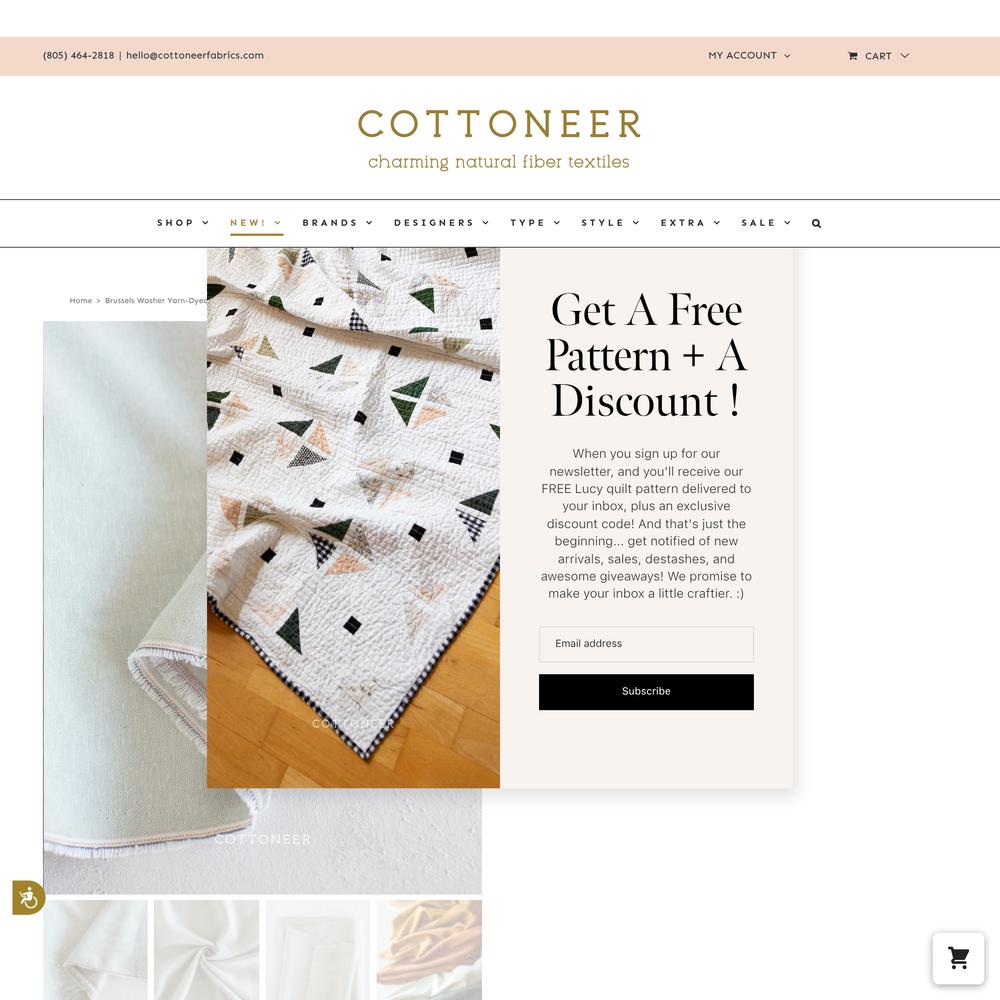1000x1000 pixels.
Task: Expand the Brands menu
Action: tap(337, 223)
